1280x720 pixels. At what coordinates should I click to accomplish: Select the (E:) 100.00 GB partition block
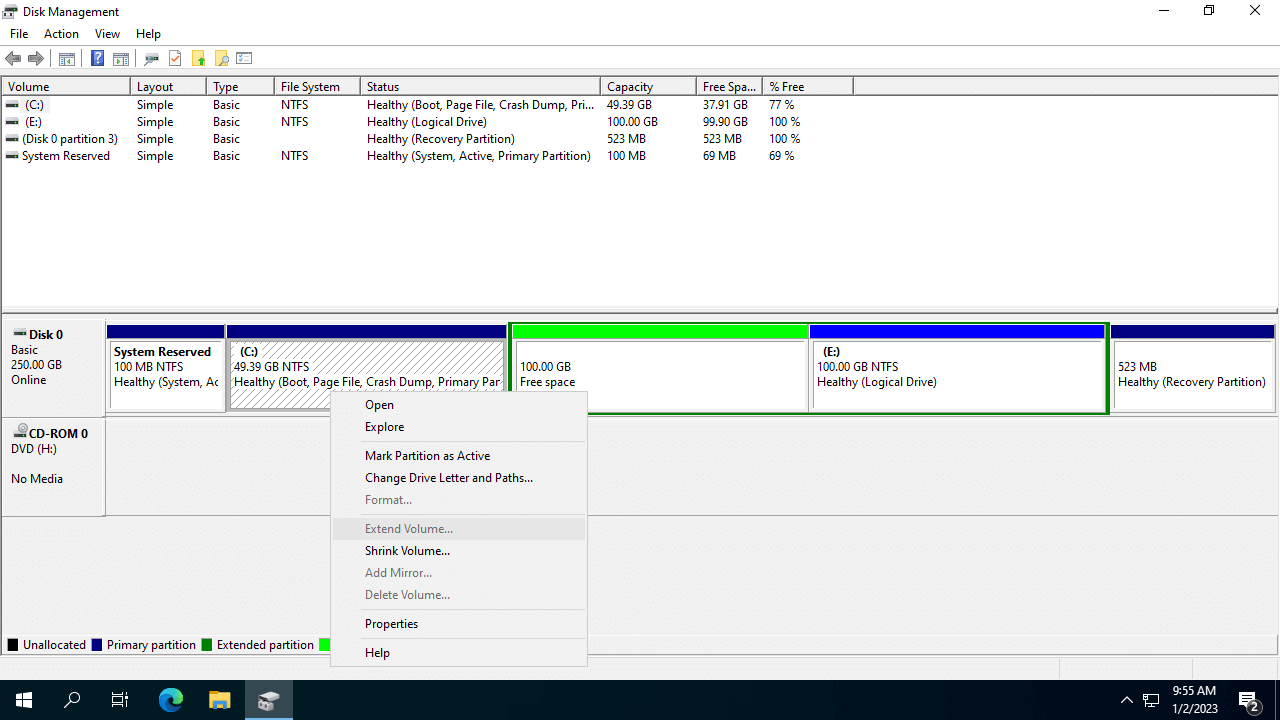tap(957, 375)
